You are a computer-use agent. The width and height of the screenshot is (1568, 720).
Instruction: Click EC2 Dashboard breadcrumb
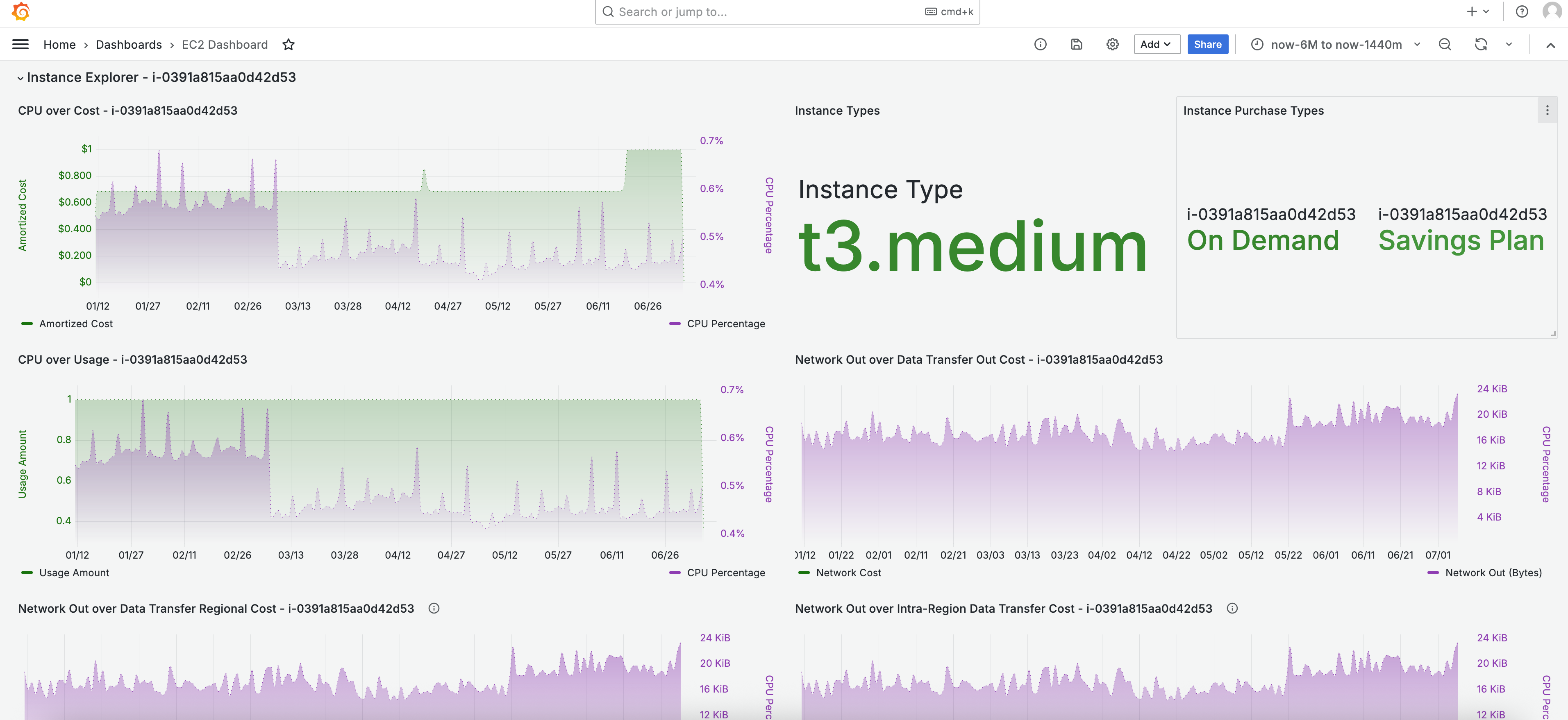(x=225, y=44)
